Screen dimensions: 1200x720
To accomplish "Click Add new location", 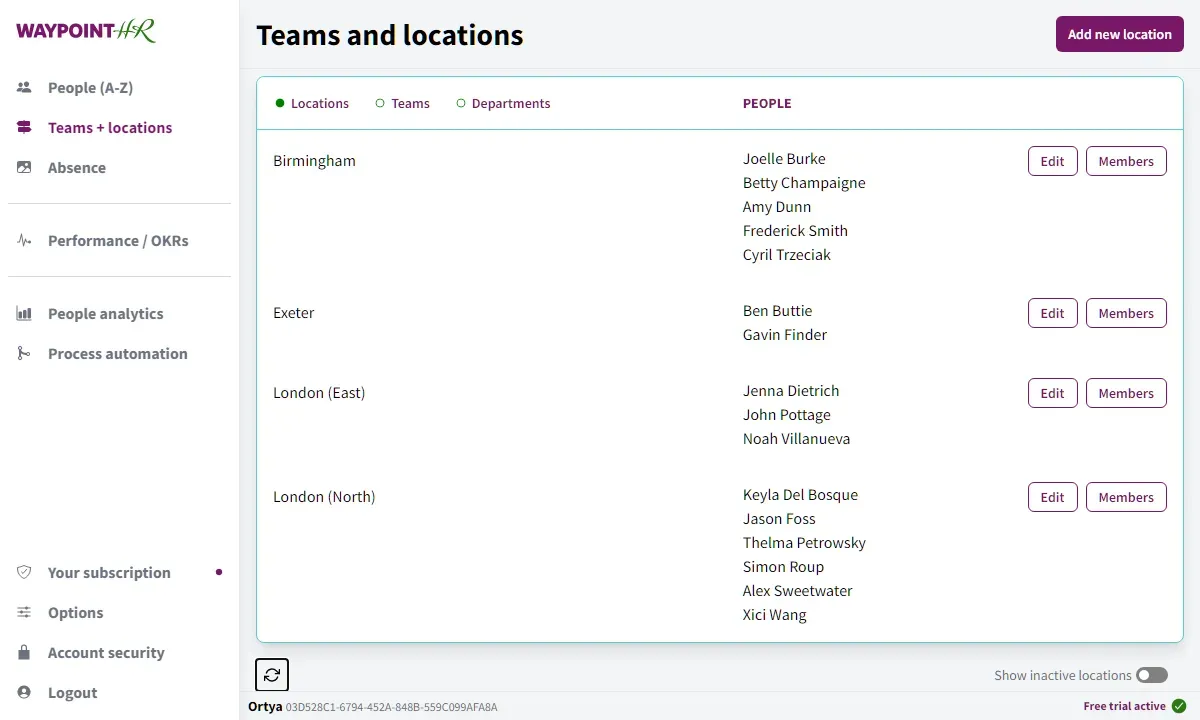I will pos(1119,33).
